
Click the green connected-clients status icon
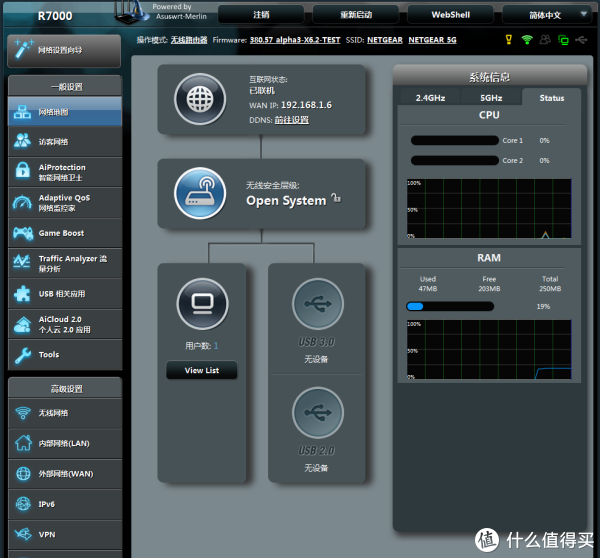pos(563,40)
